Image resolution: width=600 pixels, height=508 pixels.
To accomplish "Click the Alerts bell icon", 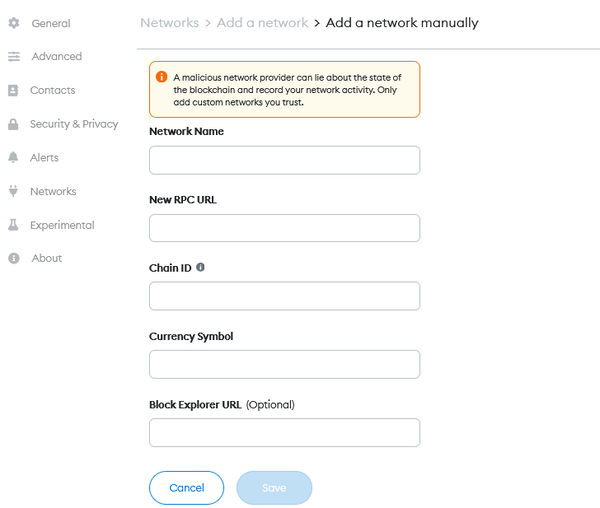I will pyautogui.click(x=14, y=158).
